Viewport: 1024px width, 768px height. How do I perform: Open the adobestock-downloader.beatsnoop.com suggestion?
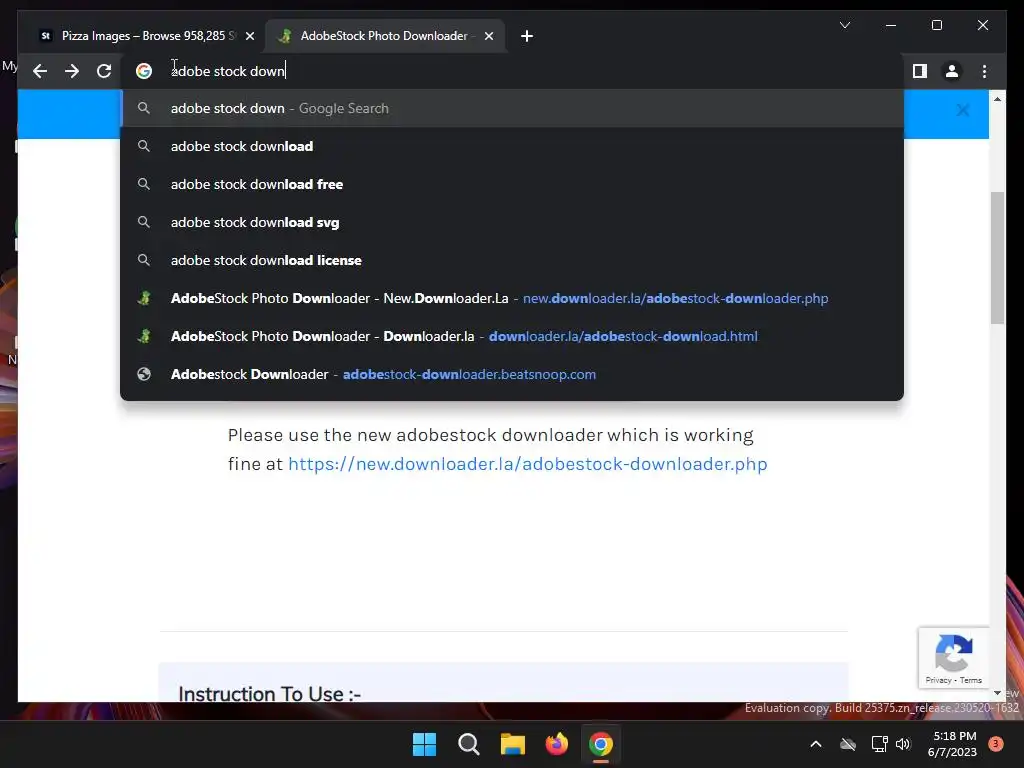(x=512, y=374)
